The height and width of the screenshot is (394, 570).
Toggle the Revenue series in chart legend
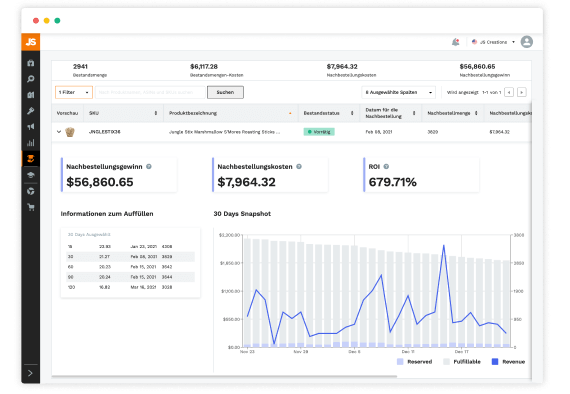(508, 362)
